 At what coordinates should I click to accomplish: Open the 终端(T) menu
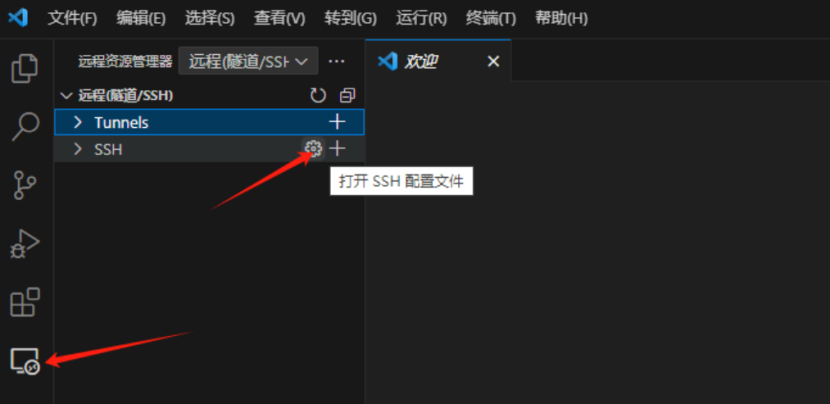click(491, 19)
